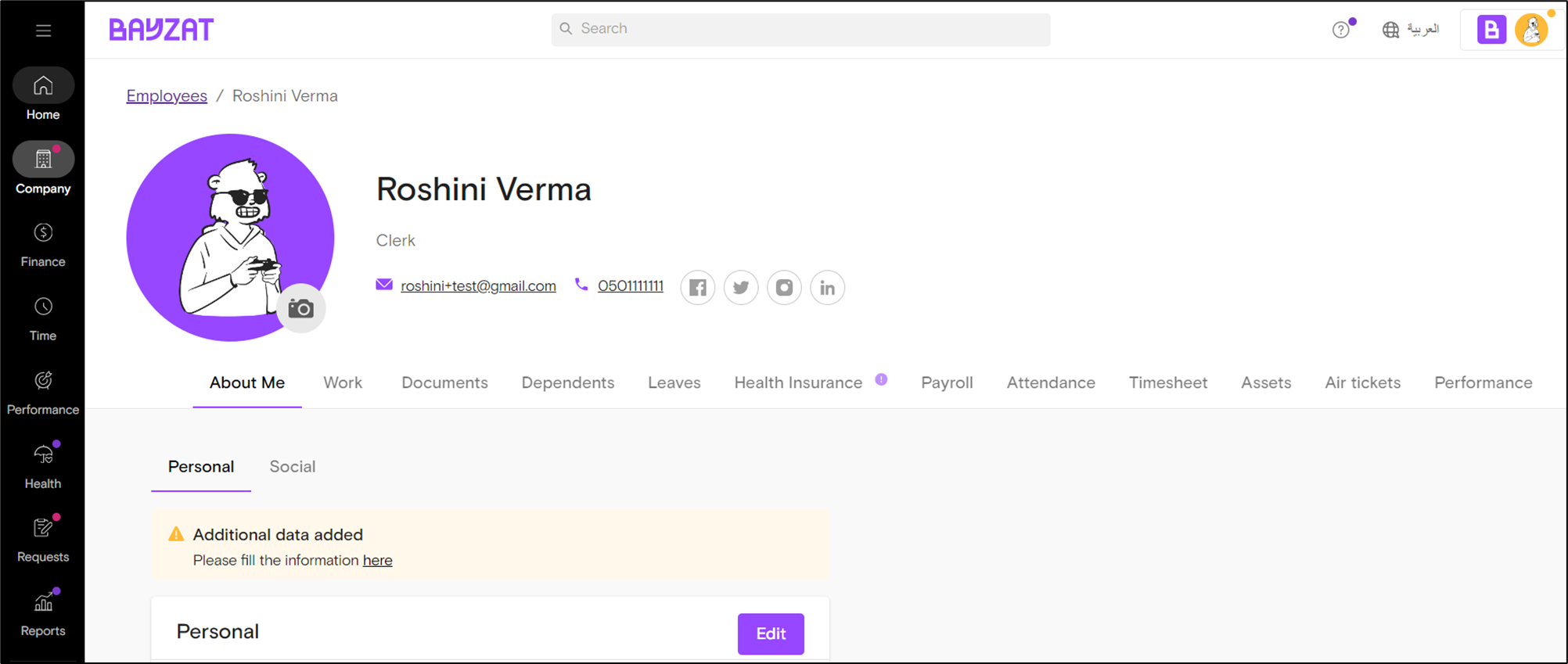This screenshot has height=664, width=1568.
Task: Open Requests section in sidebar
Action: point(43,540)
